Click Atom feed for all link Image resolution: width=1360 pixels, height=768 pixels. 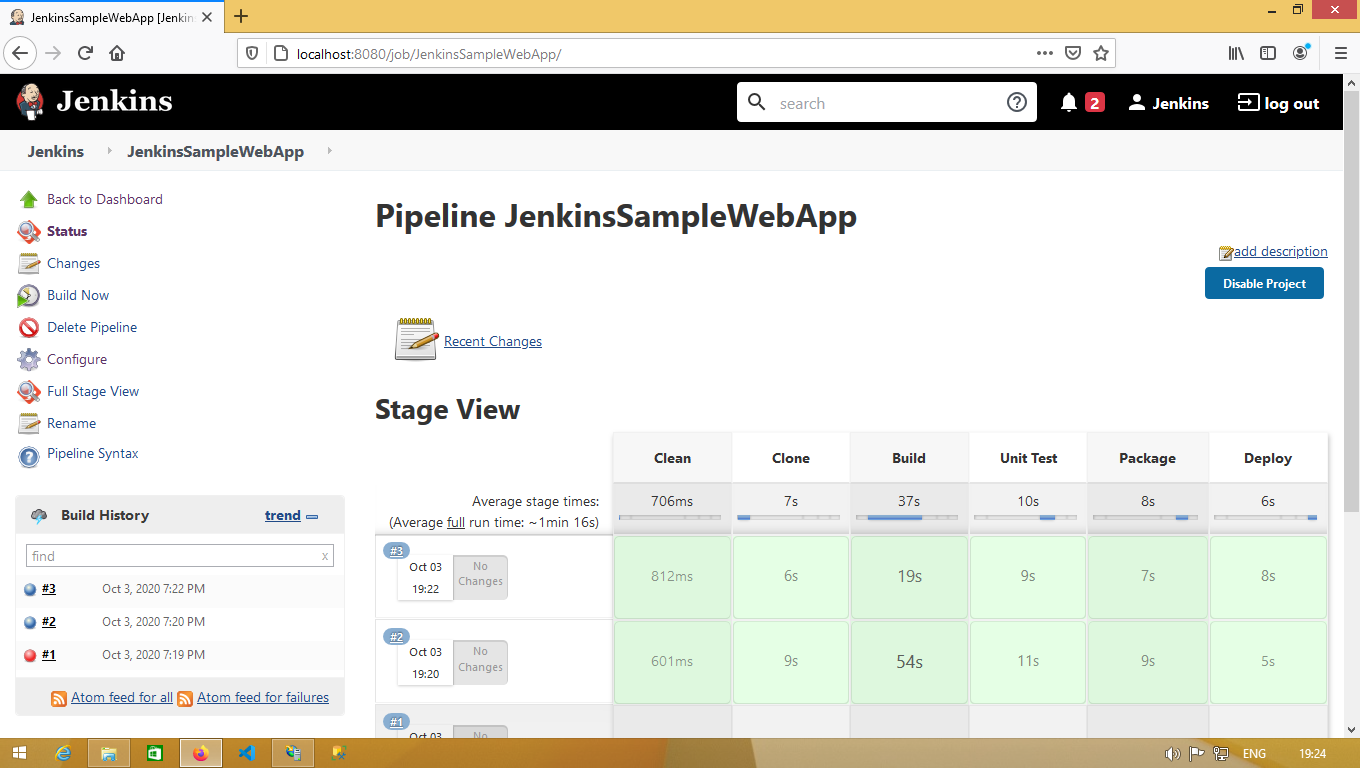[x=122, y=697]
